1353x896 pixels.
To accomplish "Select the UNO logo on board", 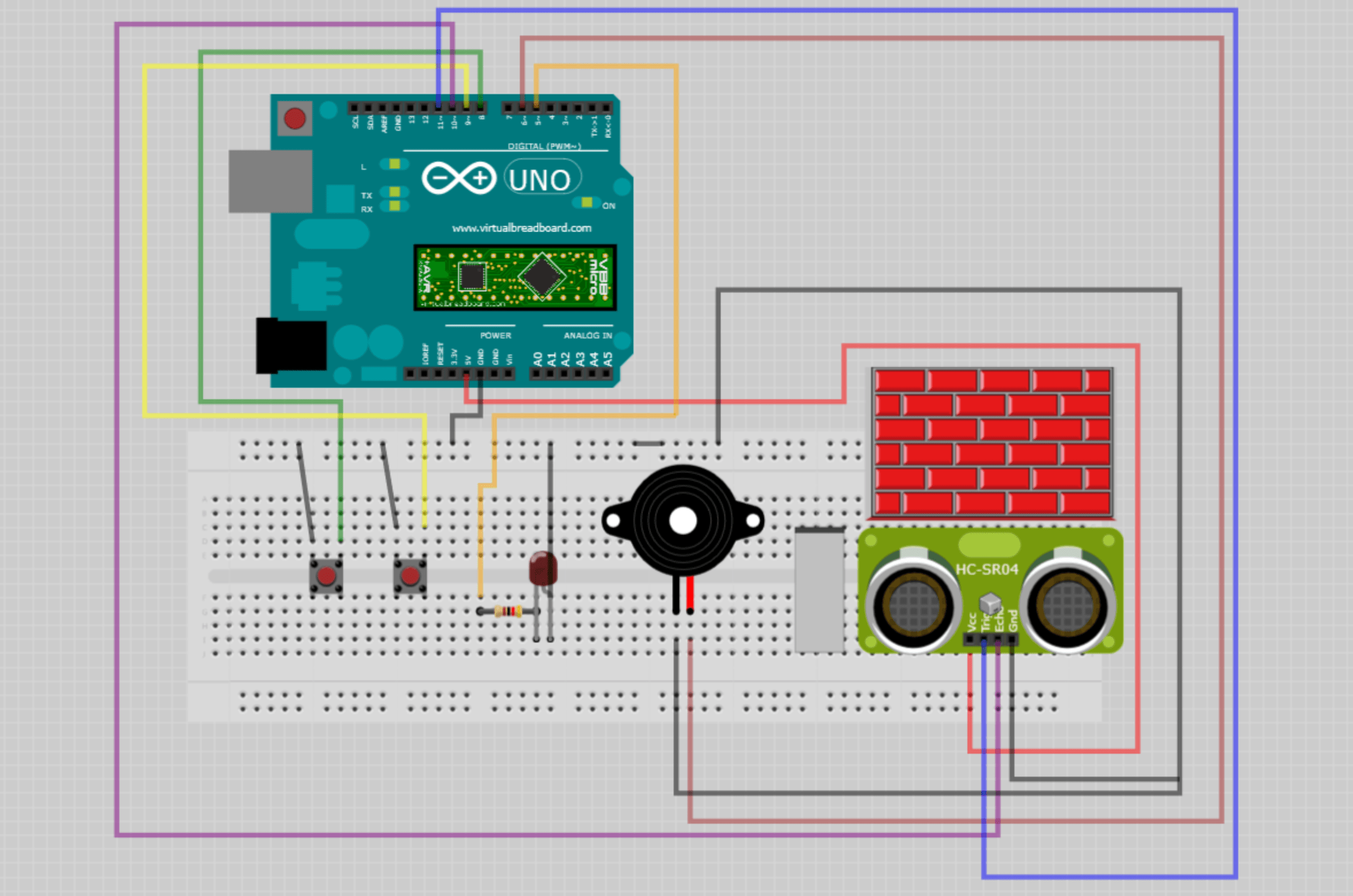I will 540,180.
